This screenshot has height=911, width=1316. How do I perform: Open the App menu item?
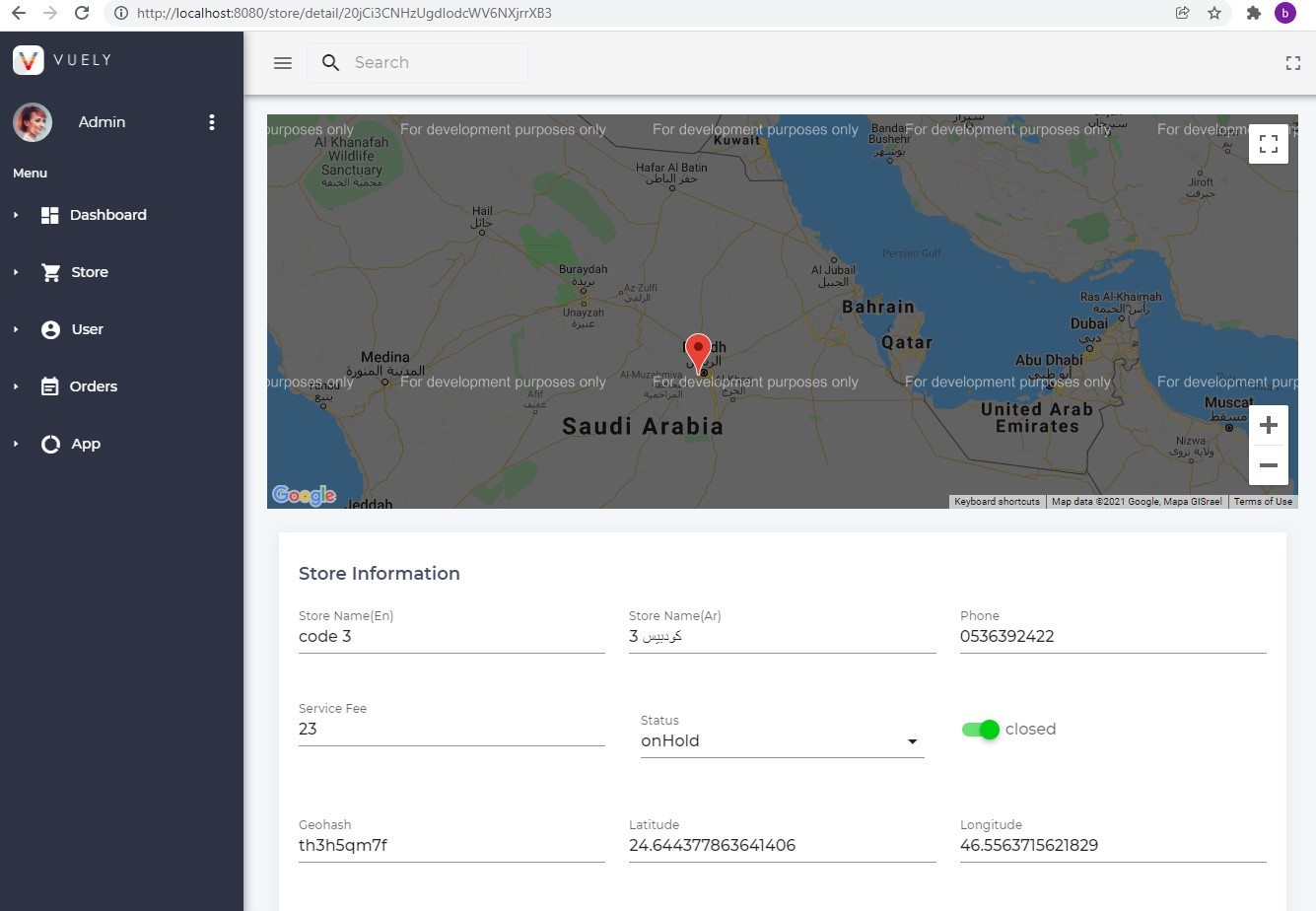(x=85, y=444)
